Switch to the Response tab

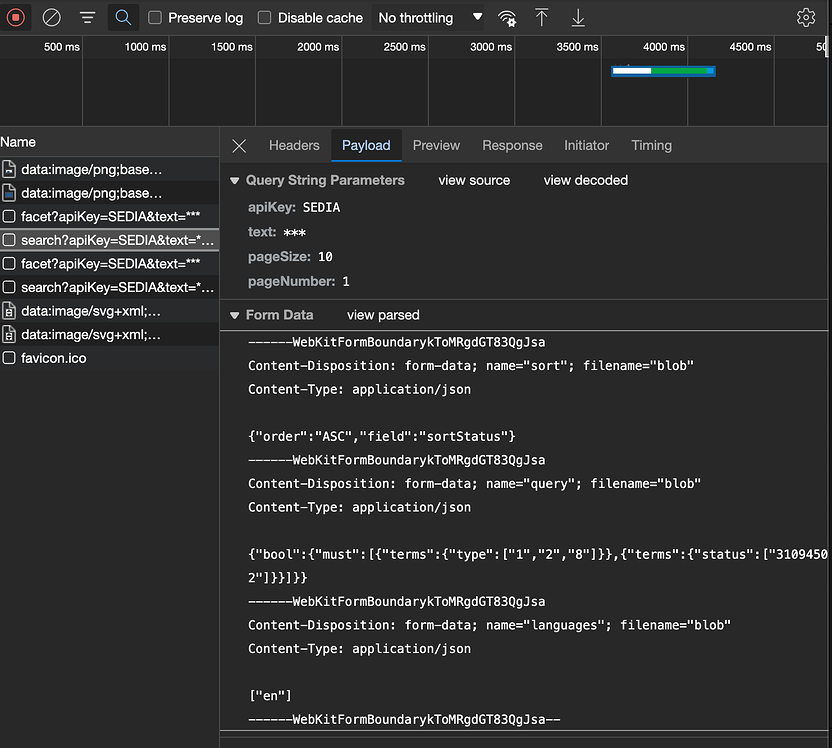pos(512,145)
